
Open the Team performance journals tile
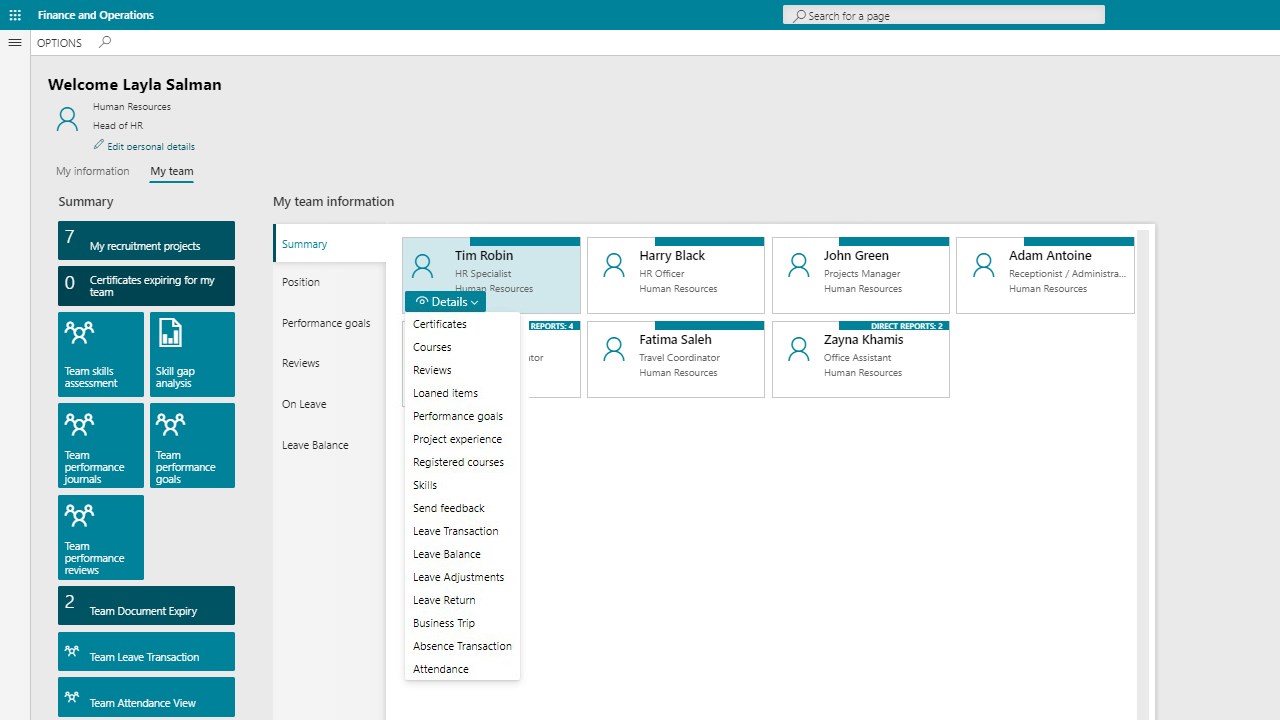pyautogui.click(x=101, y=445)
